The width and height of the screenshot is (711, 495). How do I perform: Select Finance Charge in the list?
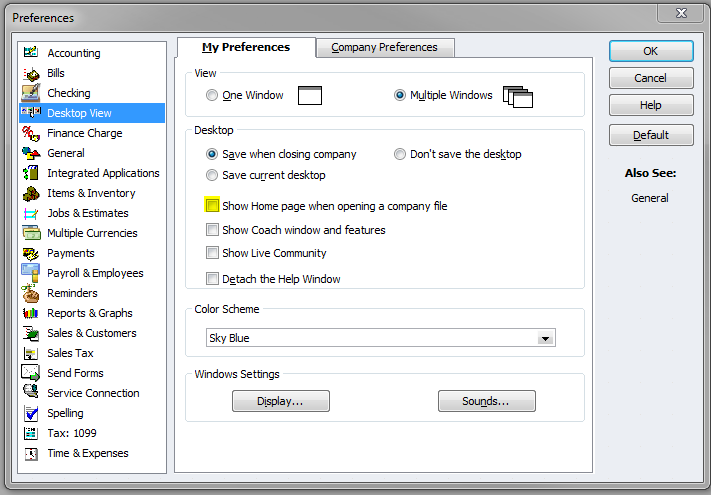pyautogui.click(x=92, y=133)
